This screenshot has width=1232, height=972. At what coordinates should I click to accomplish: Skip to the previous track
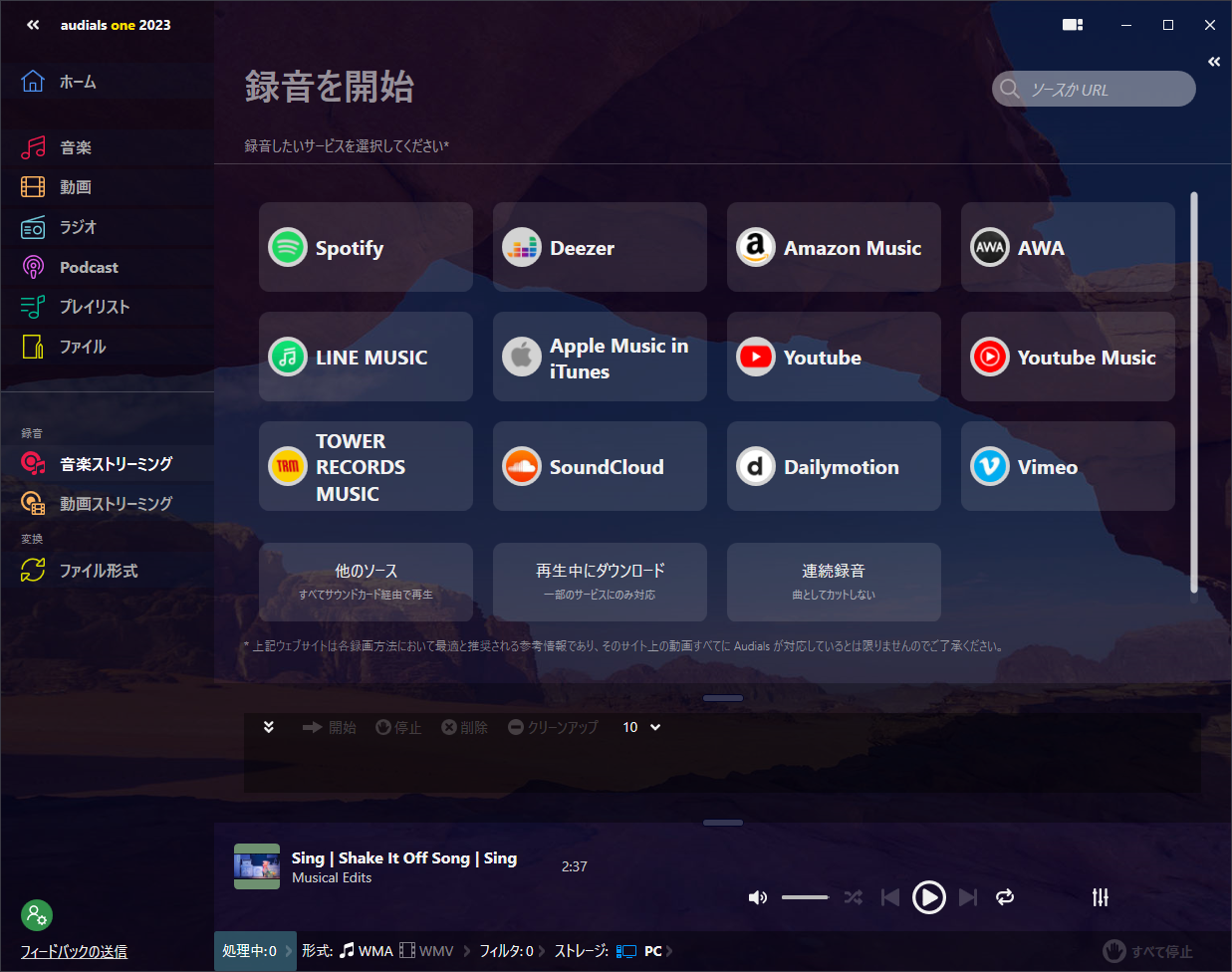[890, 897]
